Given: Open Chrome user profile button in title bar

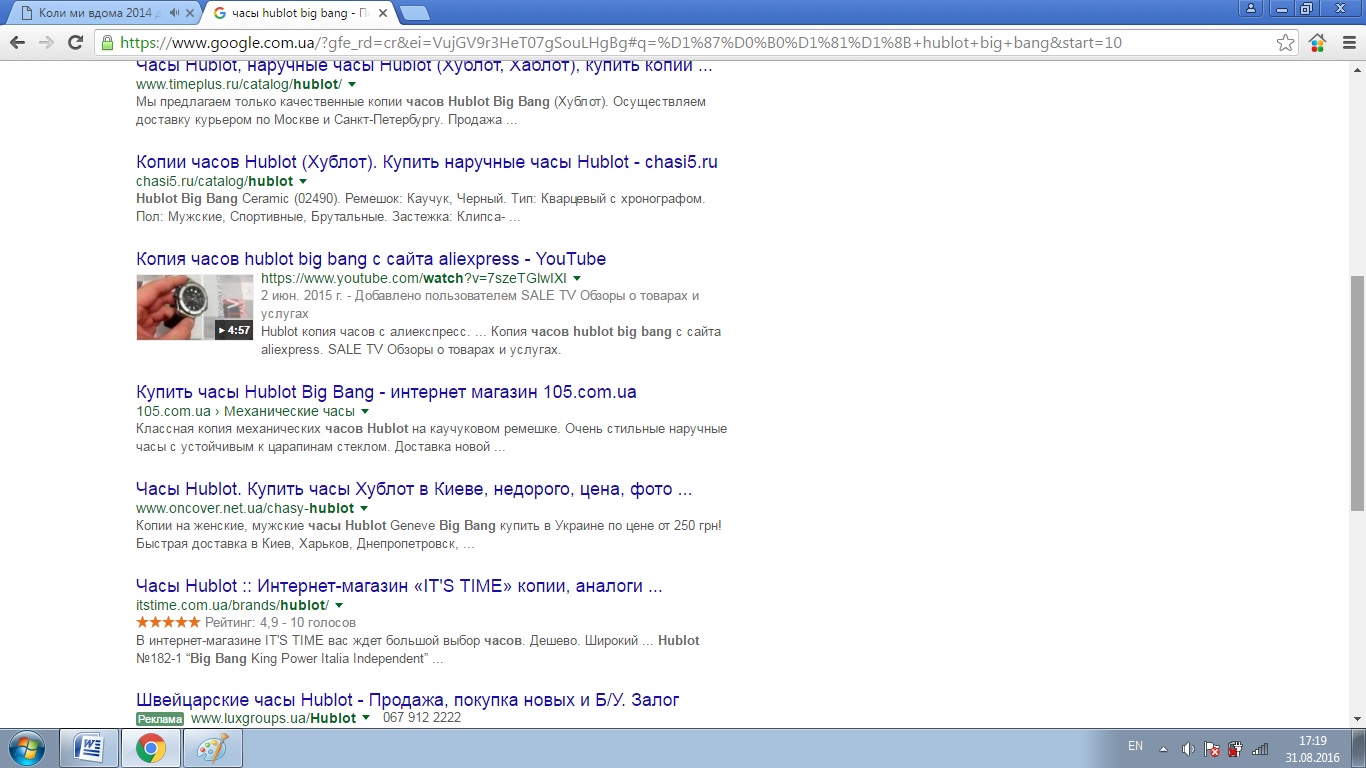Looking at the screenshot, I should (1251, 8).
